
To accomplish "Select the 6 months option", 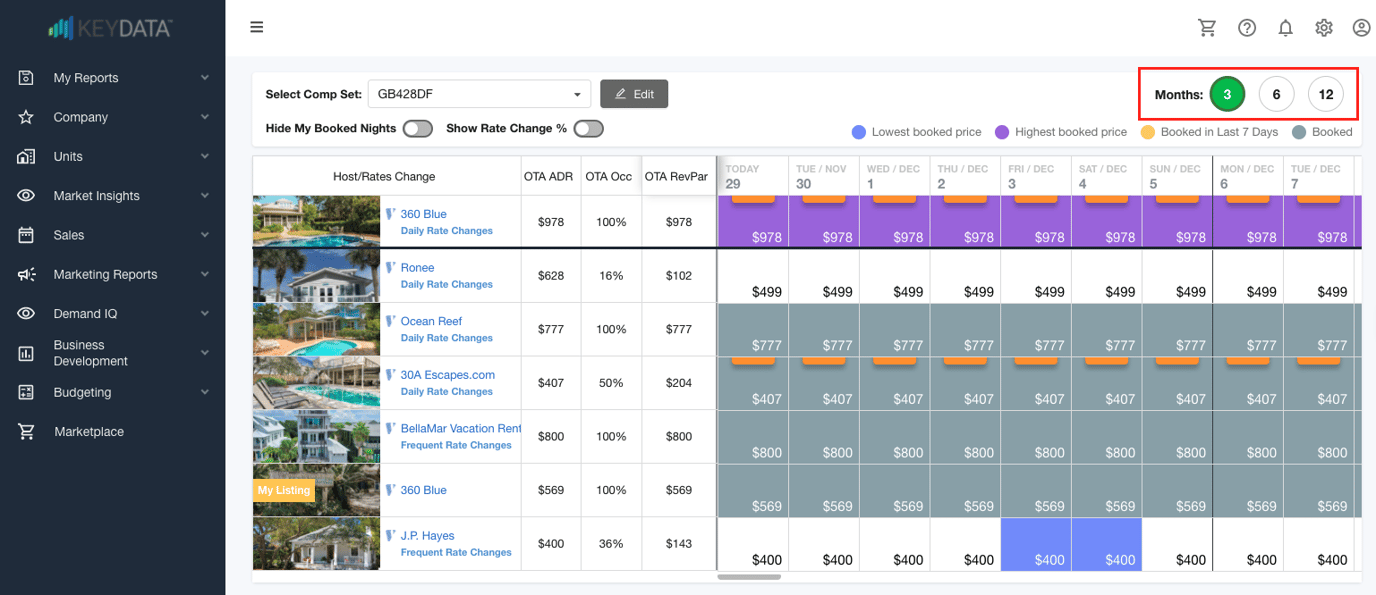I will [x=1276, y=95].
